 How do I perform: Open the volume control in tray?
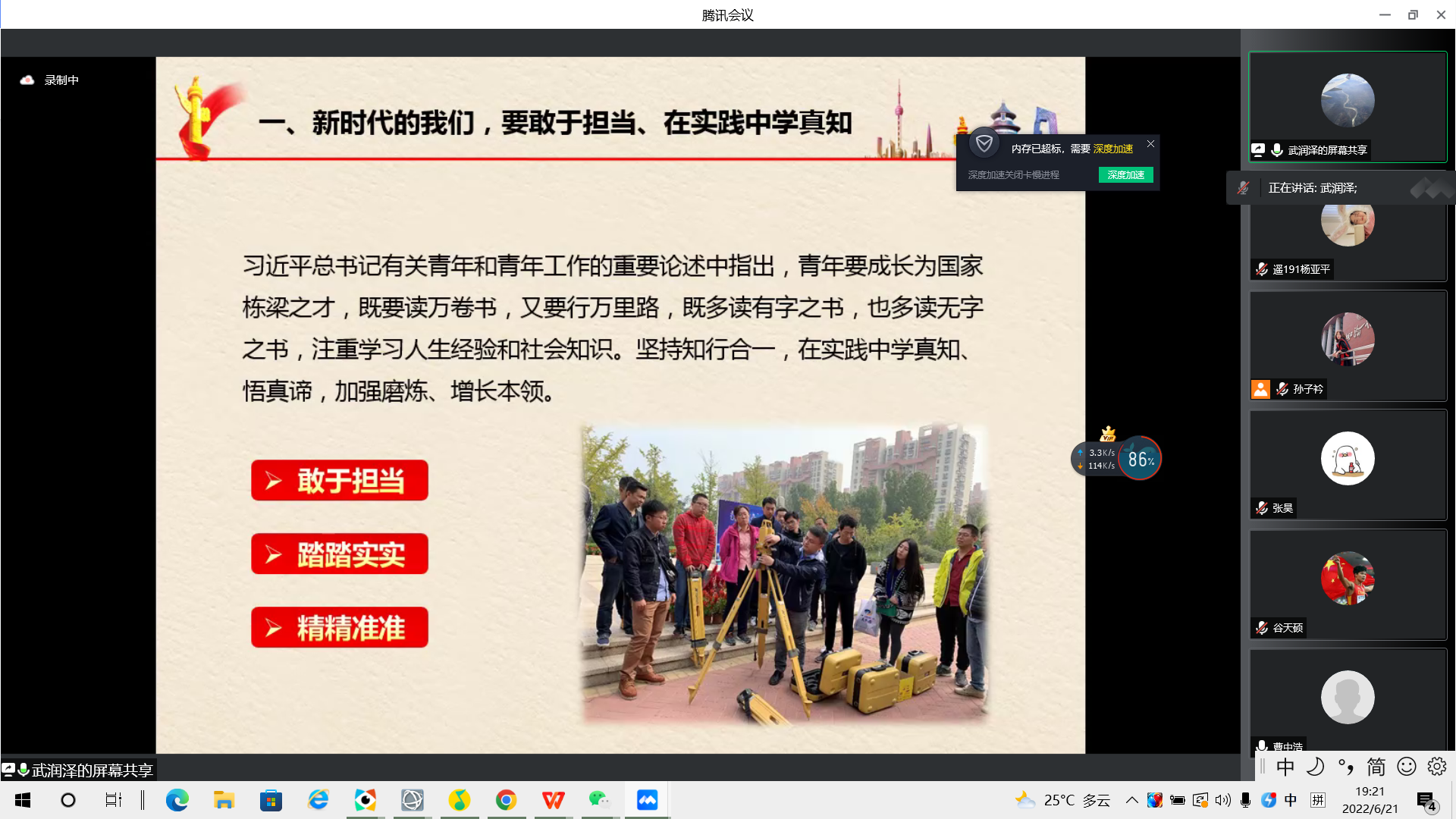1222,800
